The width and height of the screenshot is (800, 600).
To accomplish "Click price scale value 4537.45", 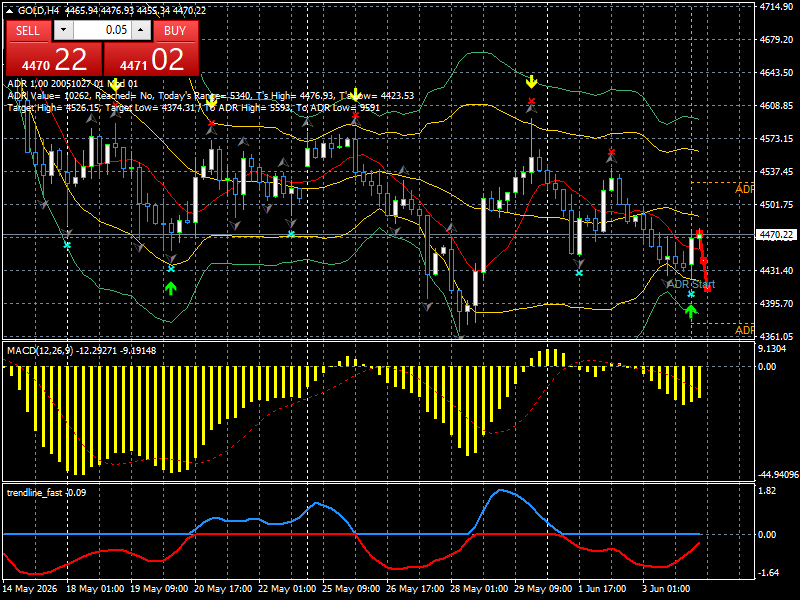I will pyautogui.click(x=777, y=171).
